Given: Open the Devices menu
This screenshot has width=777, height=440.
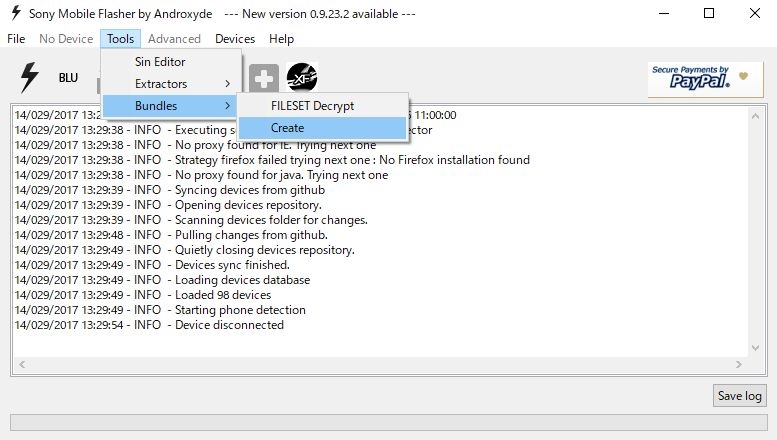Looking at the screenshot, I should (x=235, y=39).
